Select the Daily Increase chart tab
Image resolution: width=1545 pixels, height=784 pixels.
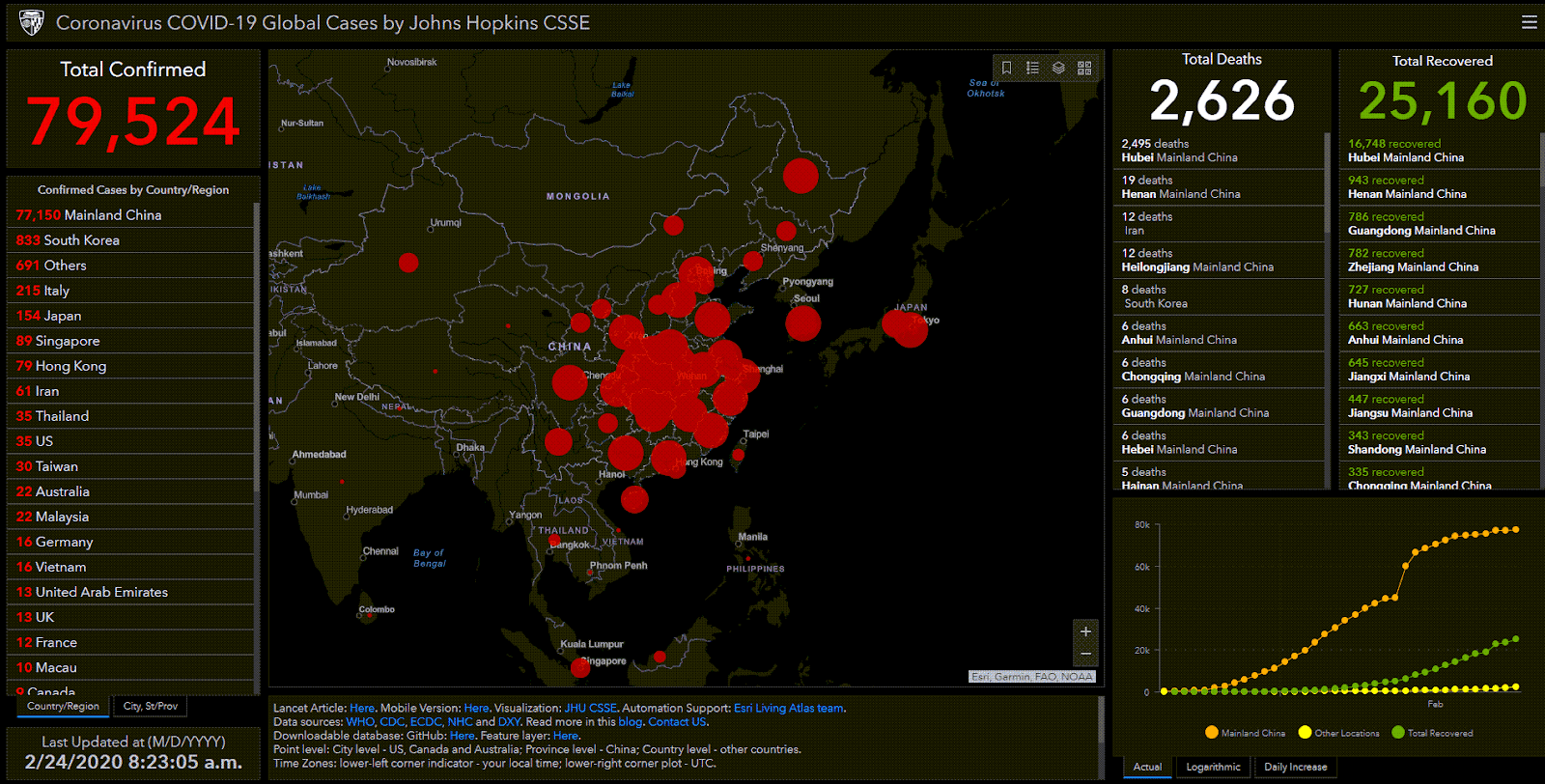[x=1295, y=768]
